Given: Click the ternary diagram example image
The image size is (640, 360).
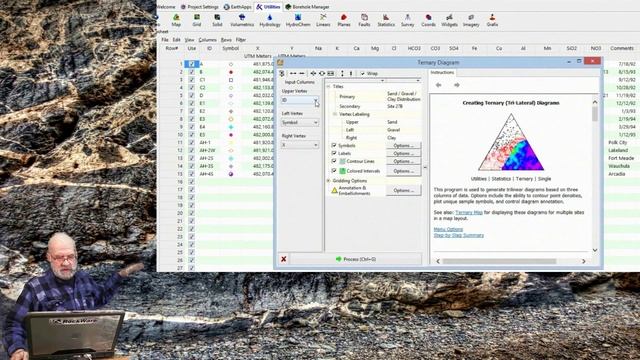Looking at the screenshot, I should [x=511, y=142].
